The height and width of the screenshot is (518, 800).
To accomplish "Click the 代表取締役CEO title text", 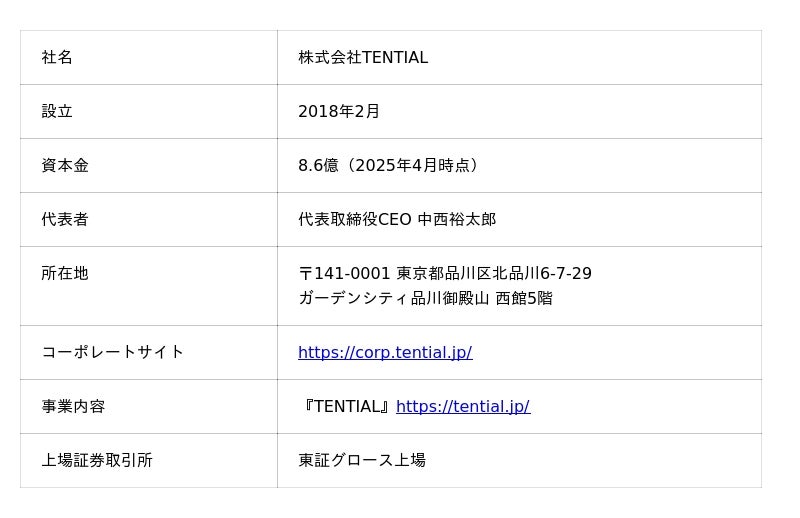I will click(354, 220).
